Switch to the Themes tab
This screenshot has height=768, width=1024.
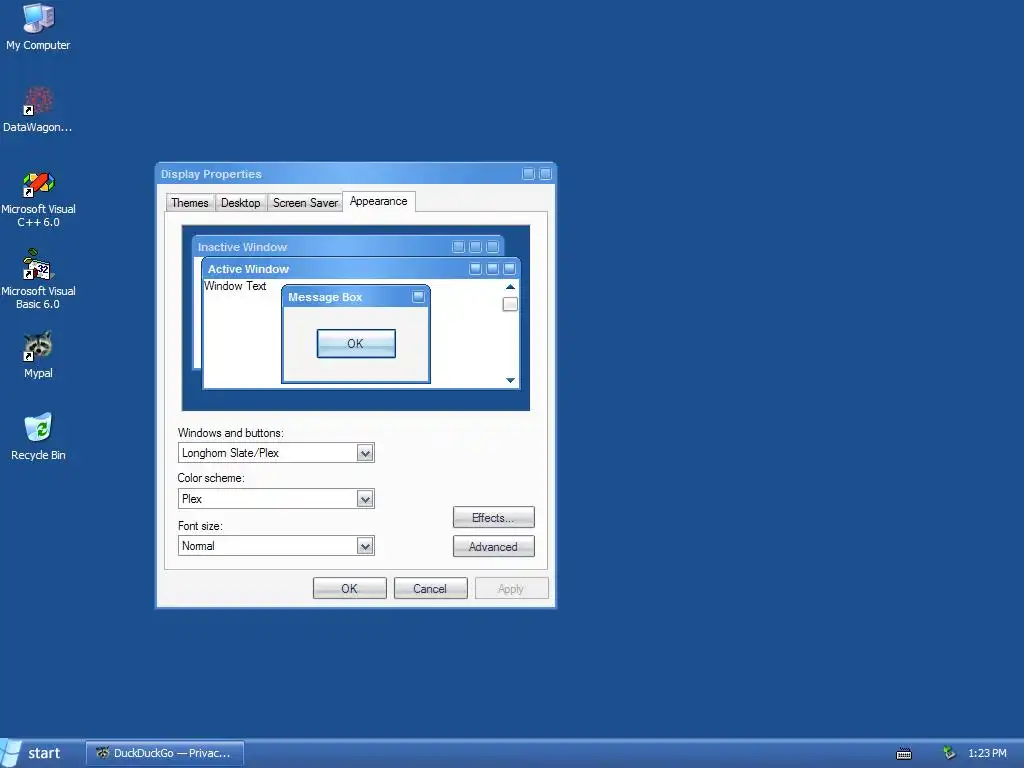[x=189, y=203]
